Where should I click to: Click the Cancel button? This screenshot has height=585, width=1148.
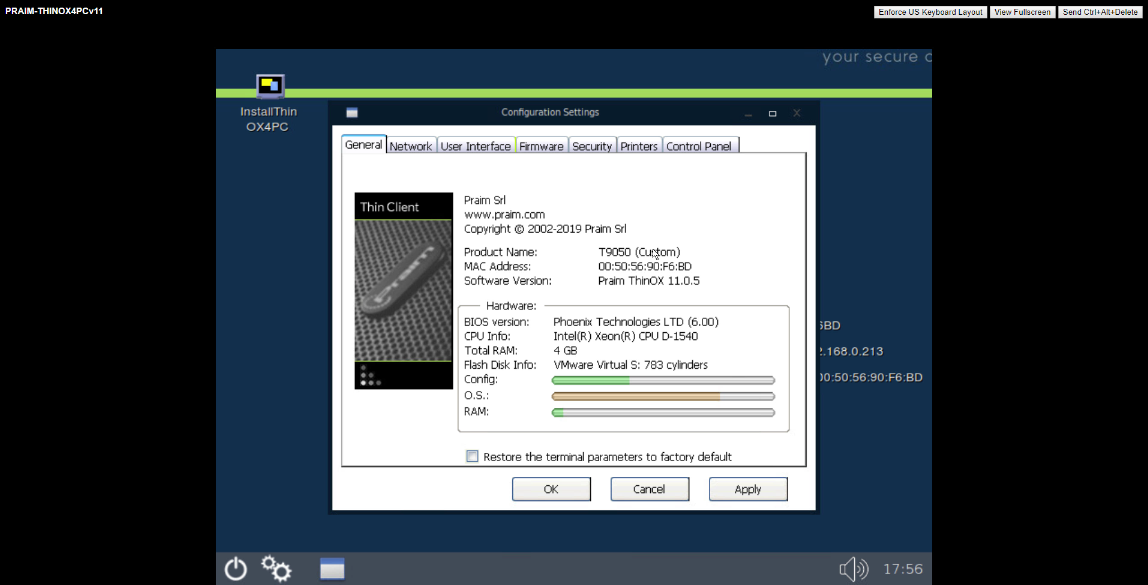[x=649, y=489]
